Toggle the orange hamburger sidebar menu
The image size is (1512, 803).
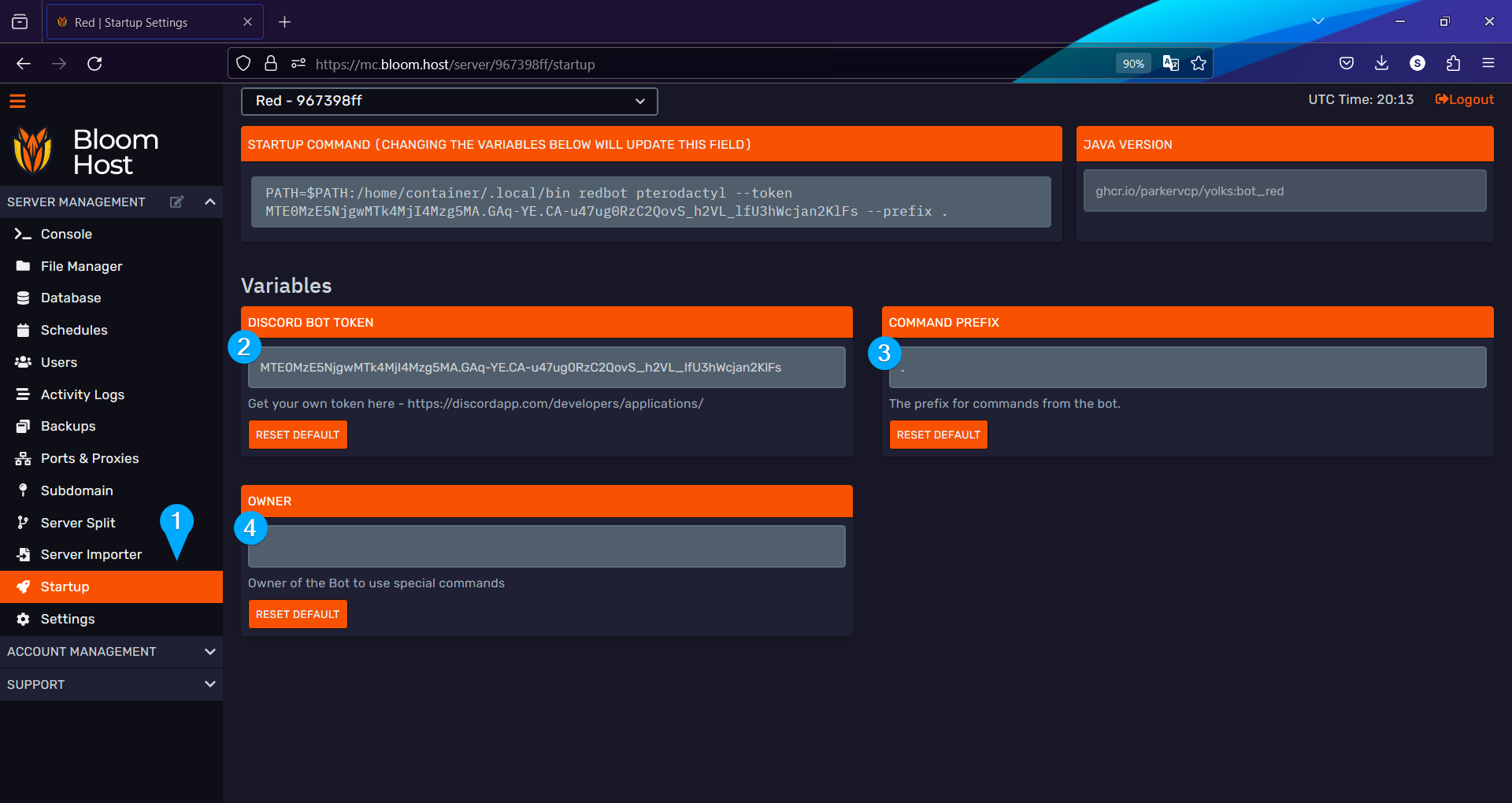pyautogui.click(x=17, y=101)
